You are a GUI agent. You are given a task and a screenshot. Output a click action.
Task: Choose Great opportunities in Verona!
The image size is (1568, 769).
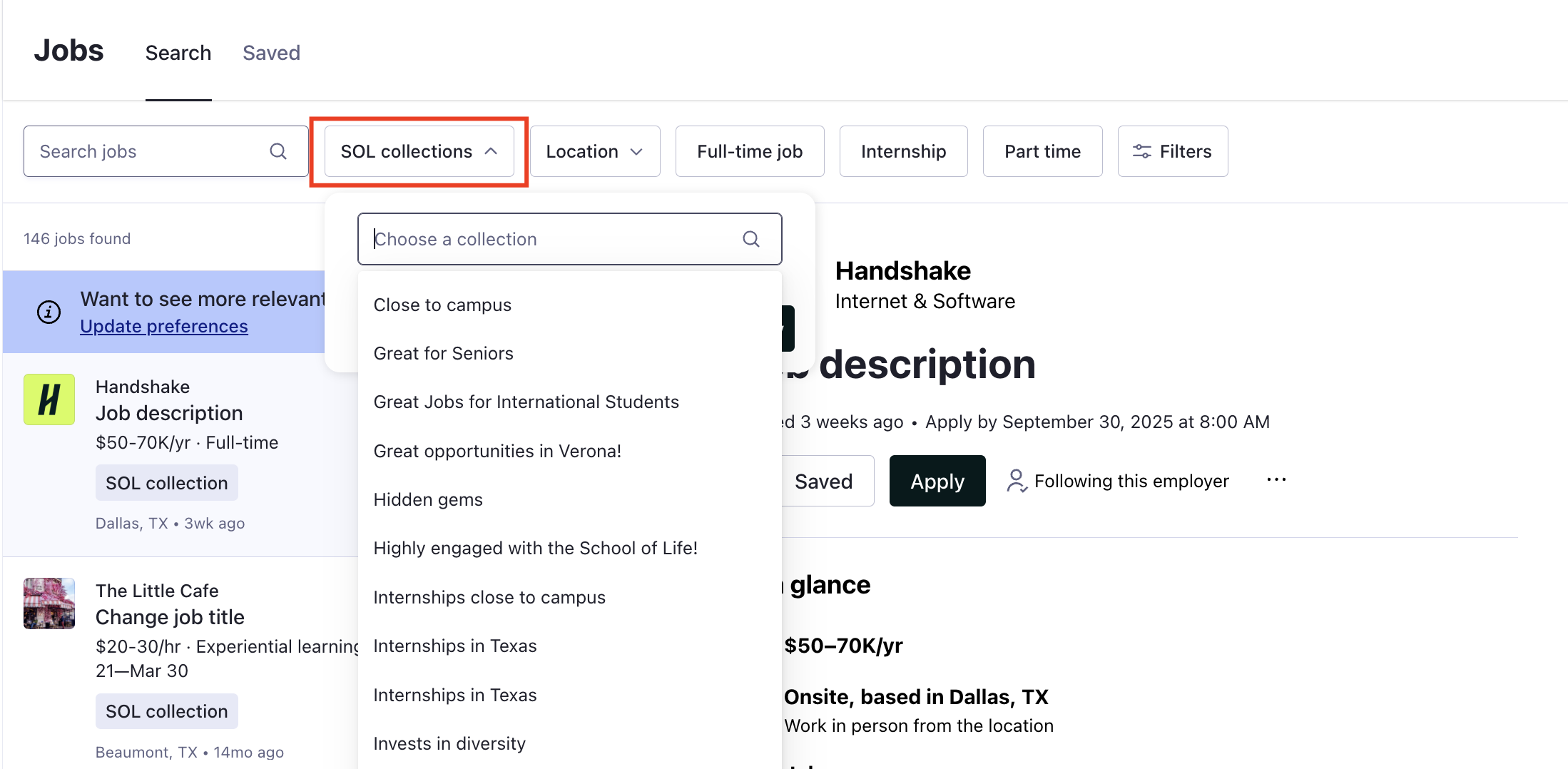pyautogui.click(x=569, y=451)
